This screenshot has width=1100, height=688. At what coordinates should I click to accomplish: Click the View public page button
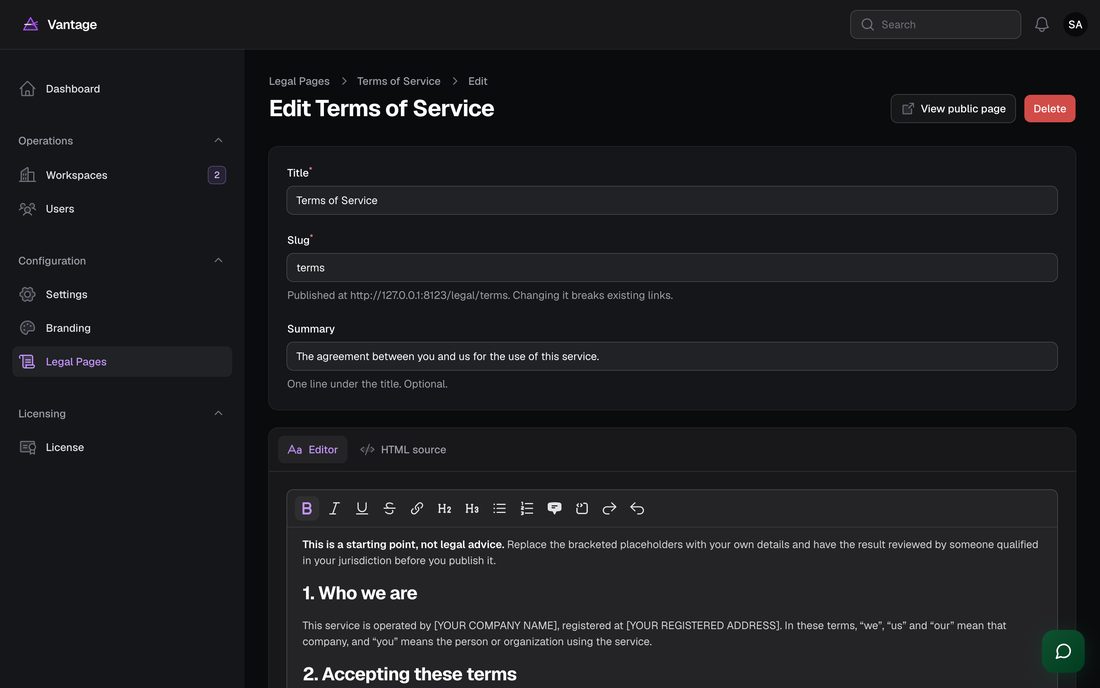[x=953, y=109]
